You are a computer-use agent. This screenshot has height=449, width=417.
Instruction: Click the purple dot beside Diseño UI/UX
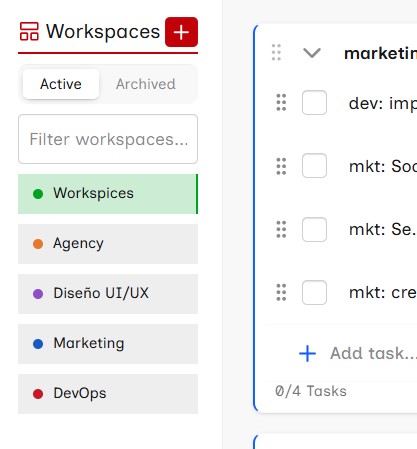click(x=38, y=294)
